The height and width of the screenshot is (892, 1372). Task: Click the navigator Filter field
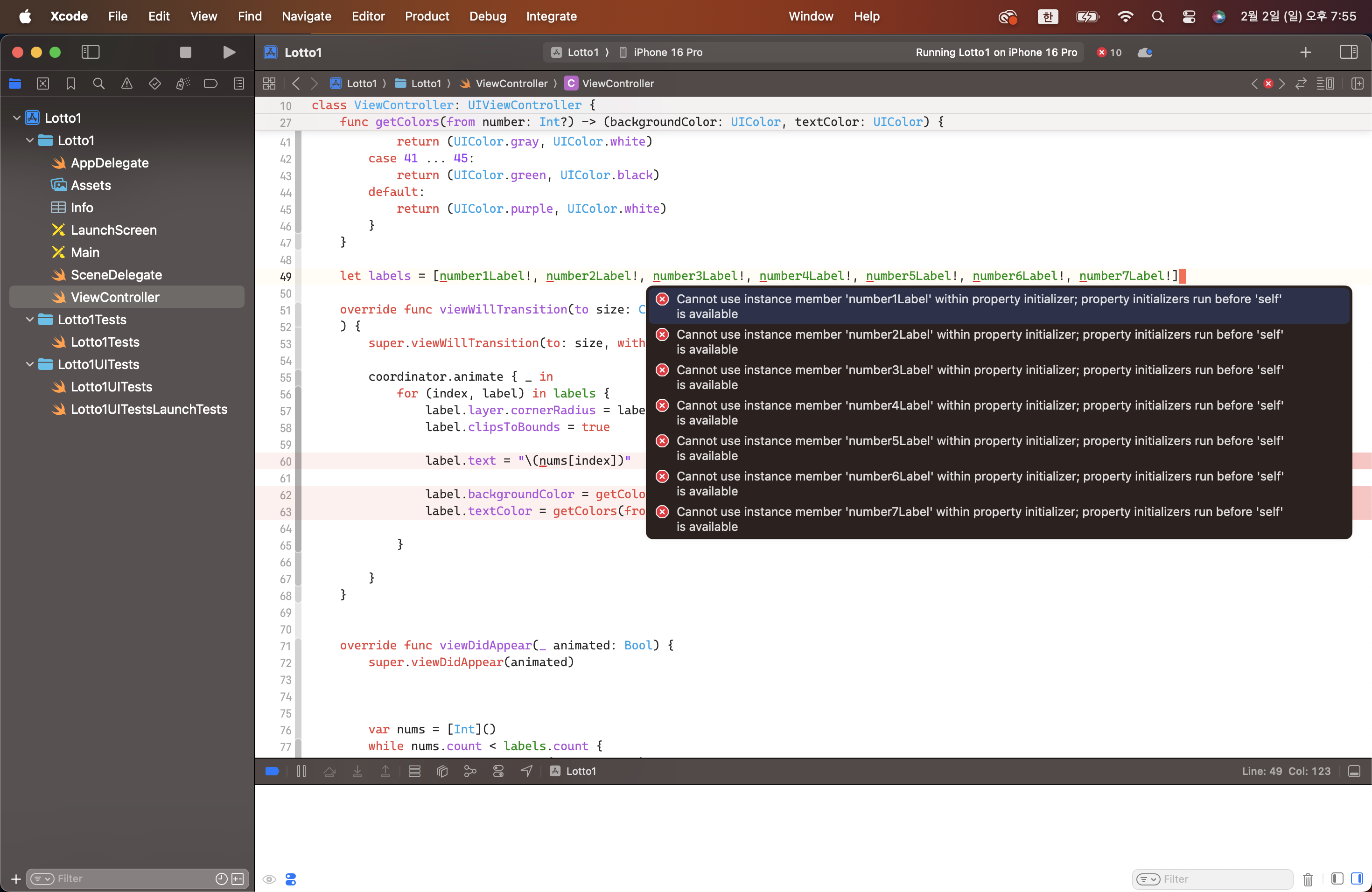tap(133, 878)
